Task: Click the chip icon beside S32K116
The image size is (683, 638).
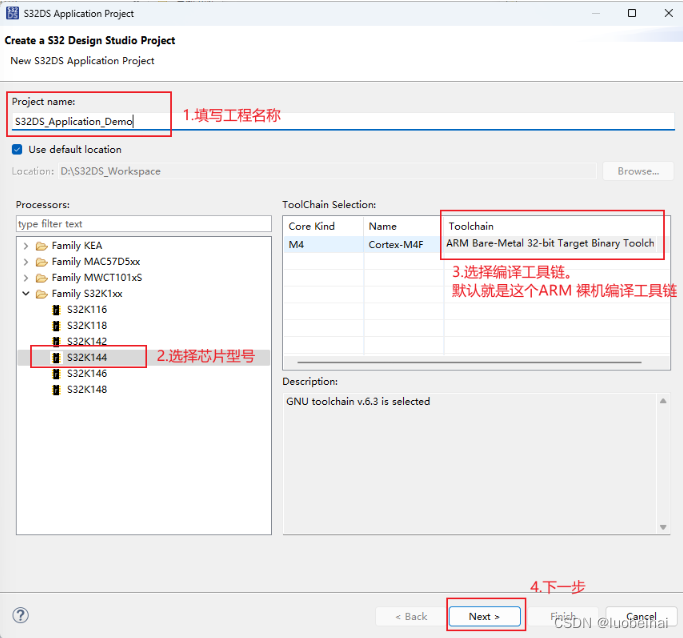Action: (56, 310)
